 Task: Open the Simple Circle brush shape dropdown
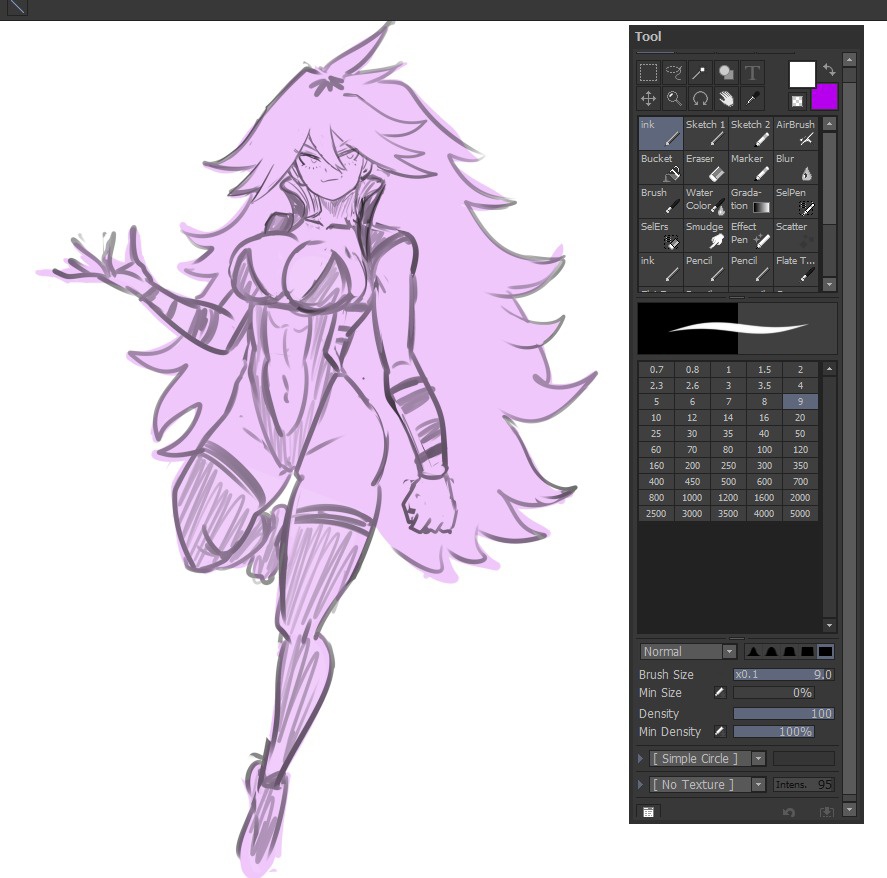pyautogui.click(x=707, y=759)
